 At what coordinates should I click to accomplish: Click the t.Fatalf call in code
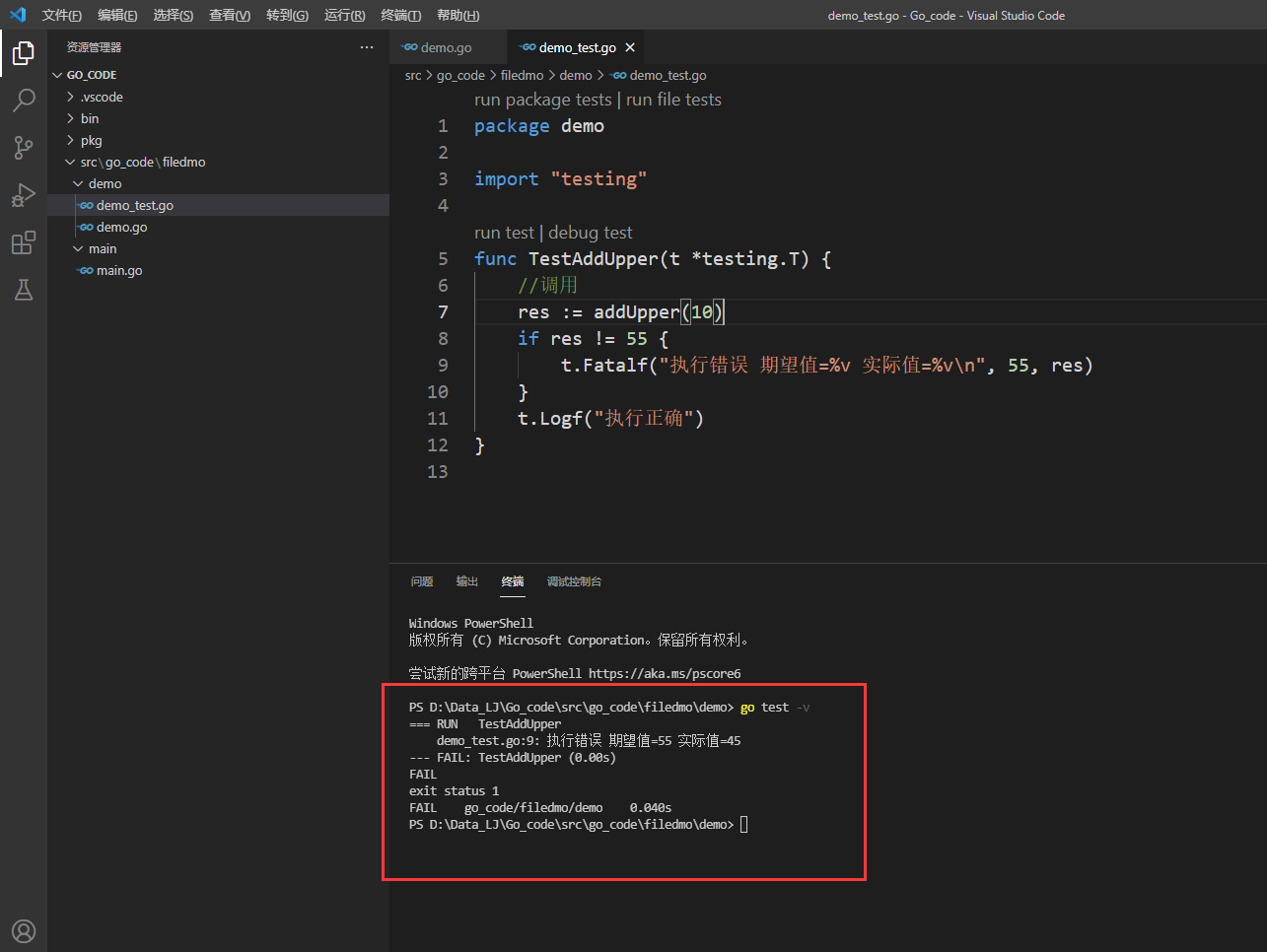coord(604,366)
